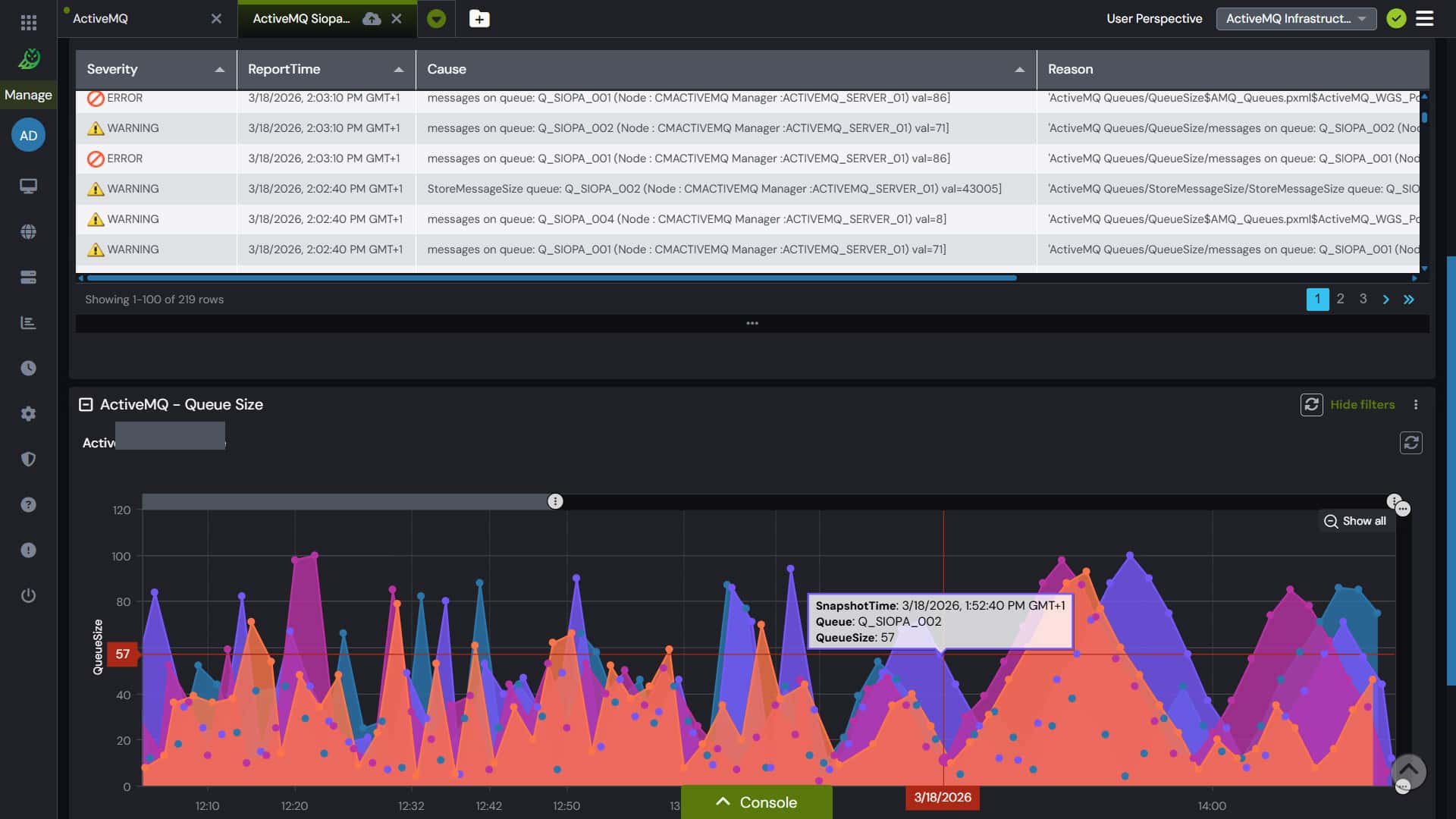Click the cloud upload icon on ActiveMQ Siopa tab
The height and width of the screenshot is (819, 1456).
371,18
